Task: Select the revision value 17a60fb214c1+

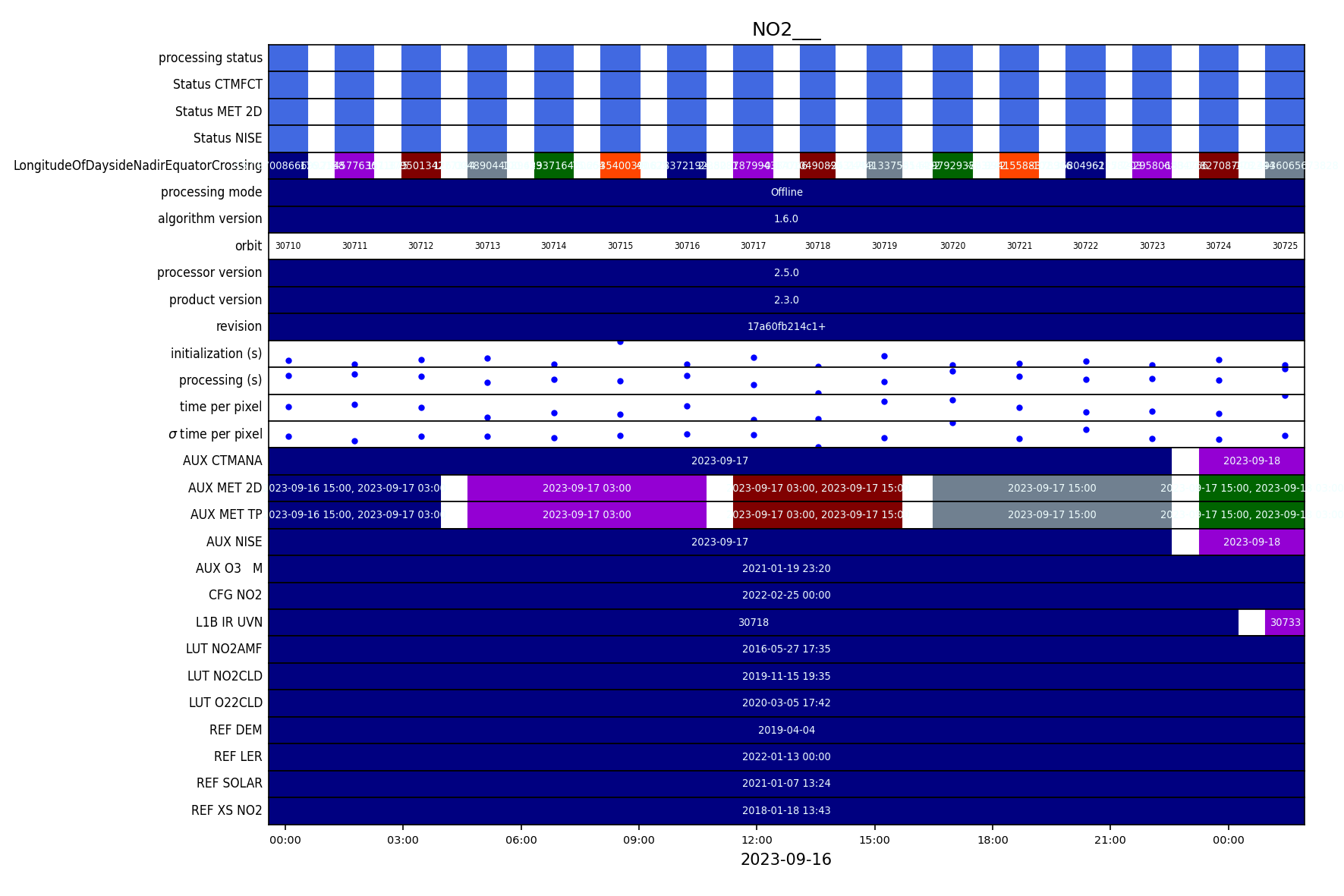Action: pyautogui.click(x=786, y=326)
